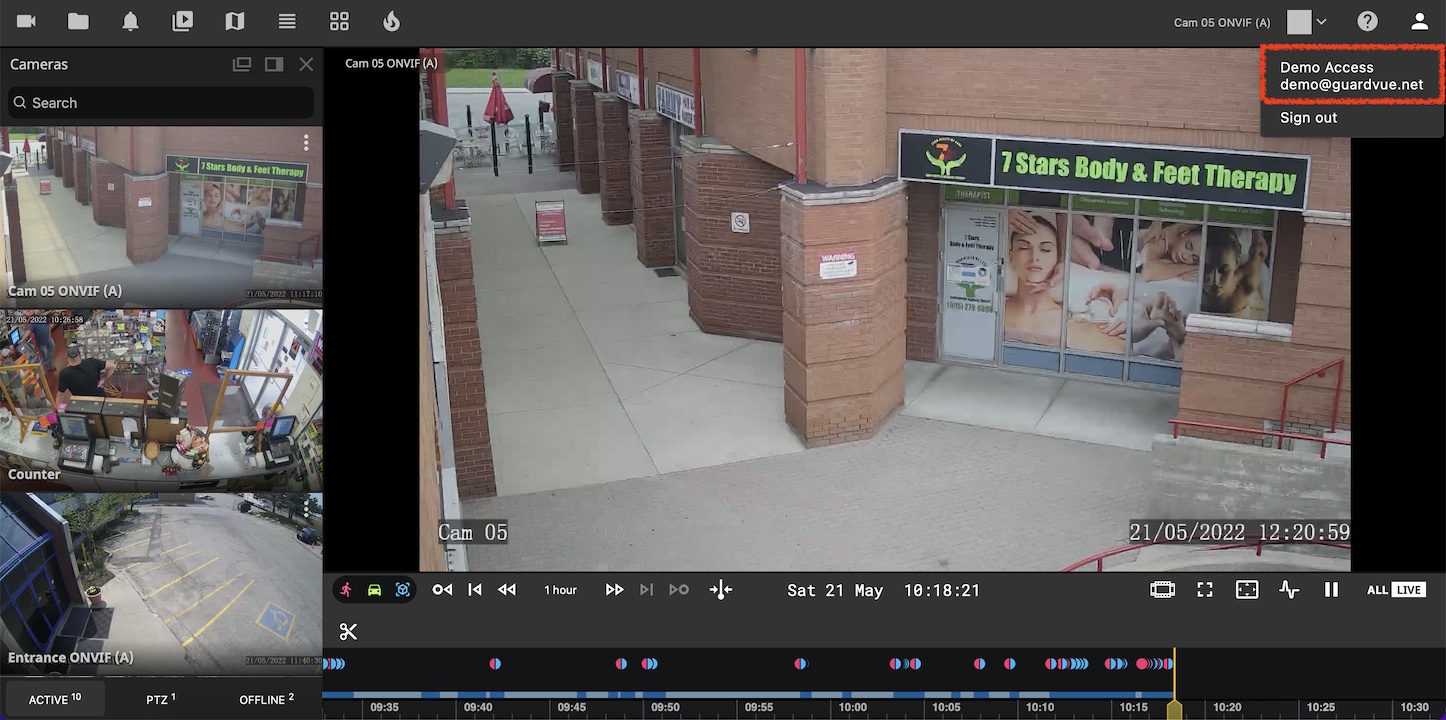Click Cam 05 ONVIF (A) label in top bar
The width and height of the screenshot is (1446, 720).
[1222, 22]
